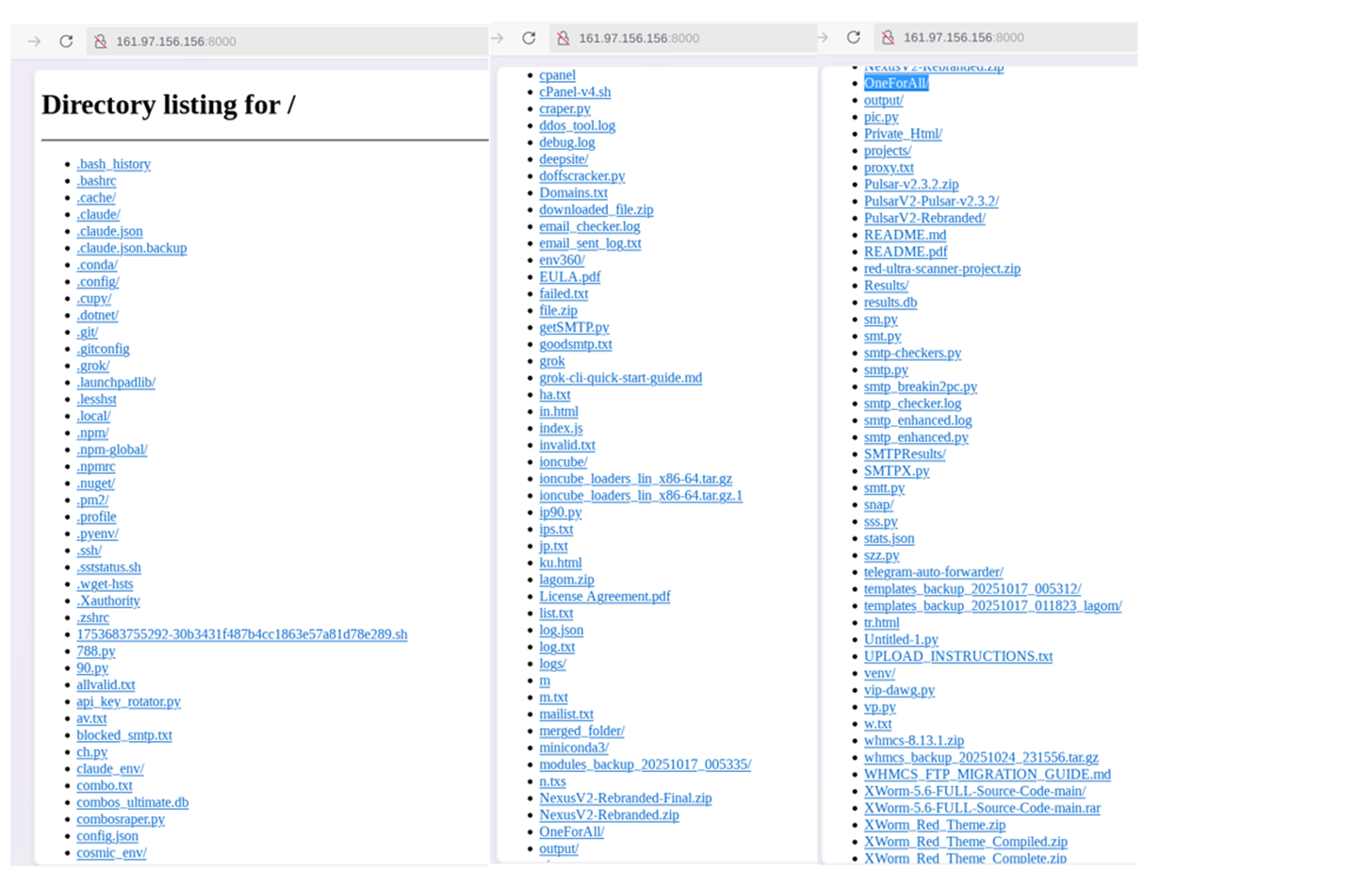Open the .claude.json.backup link
Image resolution: width=1372 pixels, height=872 pixels.
(132, 248)
